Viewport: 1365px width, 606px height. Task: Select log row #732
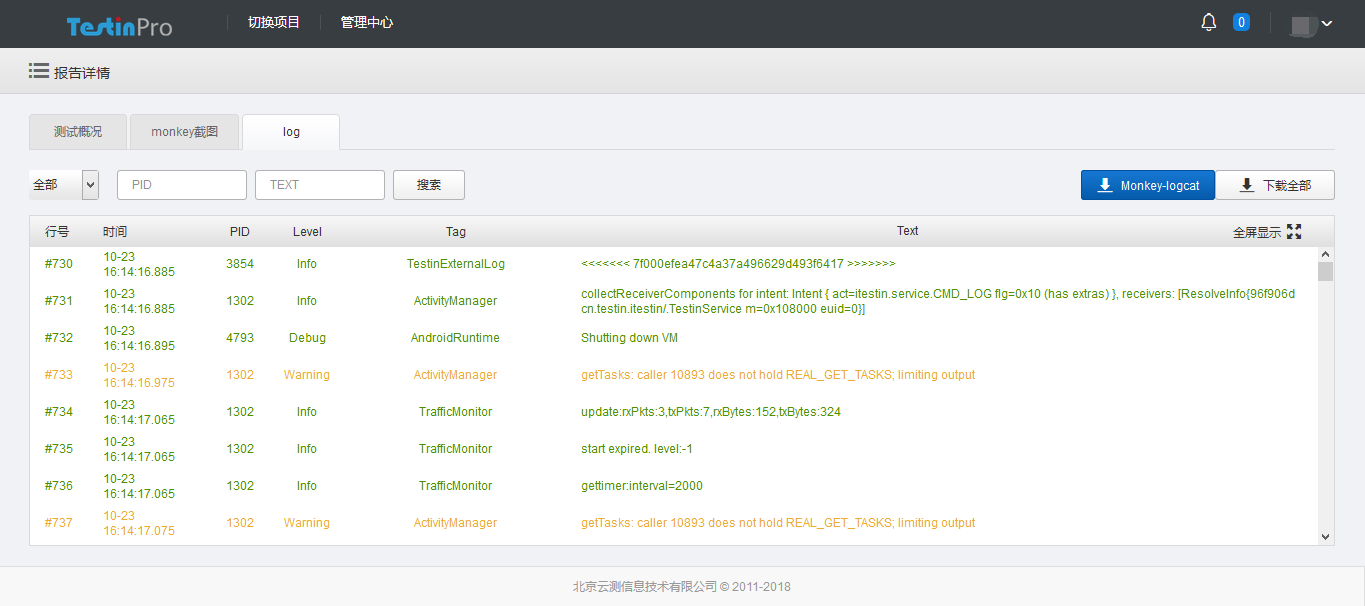pyautogui.click(x=674, y=338)
